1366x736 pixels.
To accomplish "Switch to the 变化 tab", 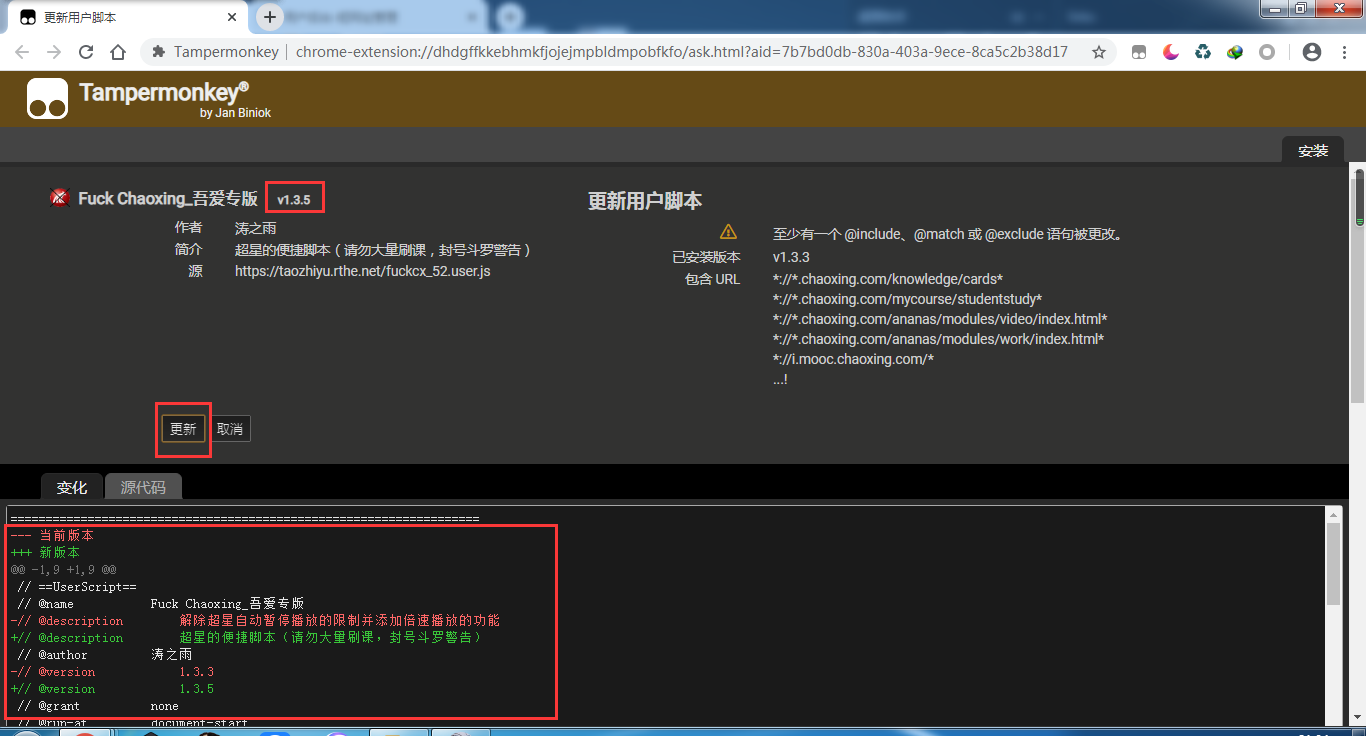I will 72,487.
